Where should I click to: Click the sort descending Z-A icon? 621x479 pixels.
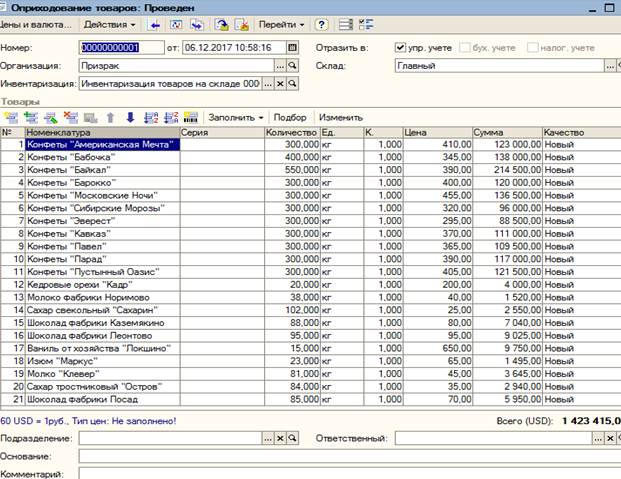(169, 117)
